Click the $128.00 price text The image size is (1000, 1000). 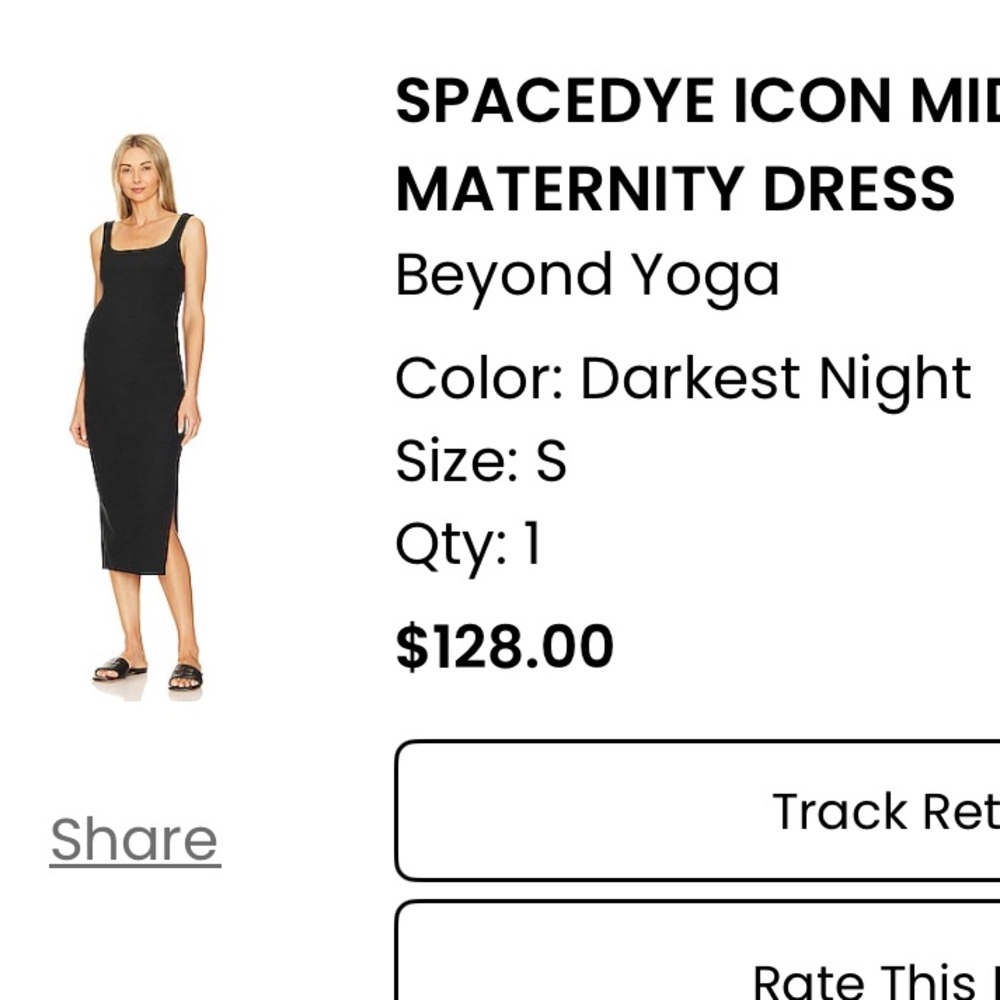click(x=505, y=643)
